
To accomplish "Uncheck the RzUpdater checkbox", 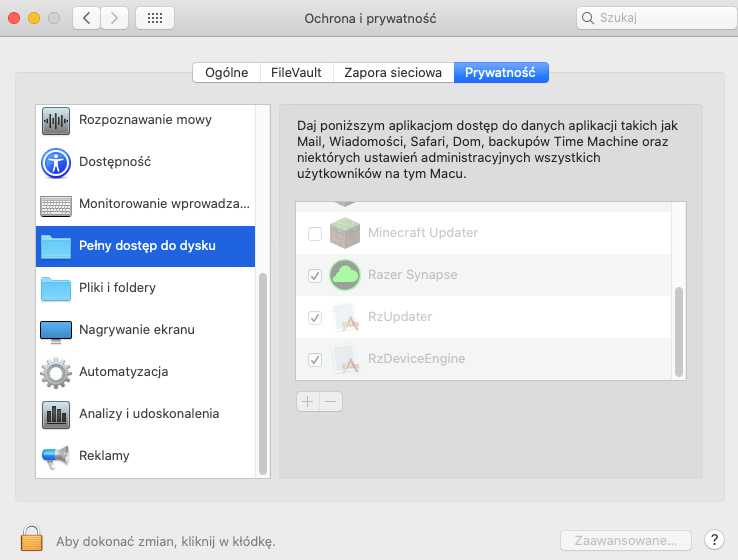I will click(x=314, y=318).
